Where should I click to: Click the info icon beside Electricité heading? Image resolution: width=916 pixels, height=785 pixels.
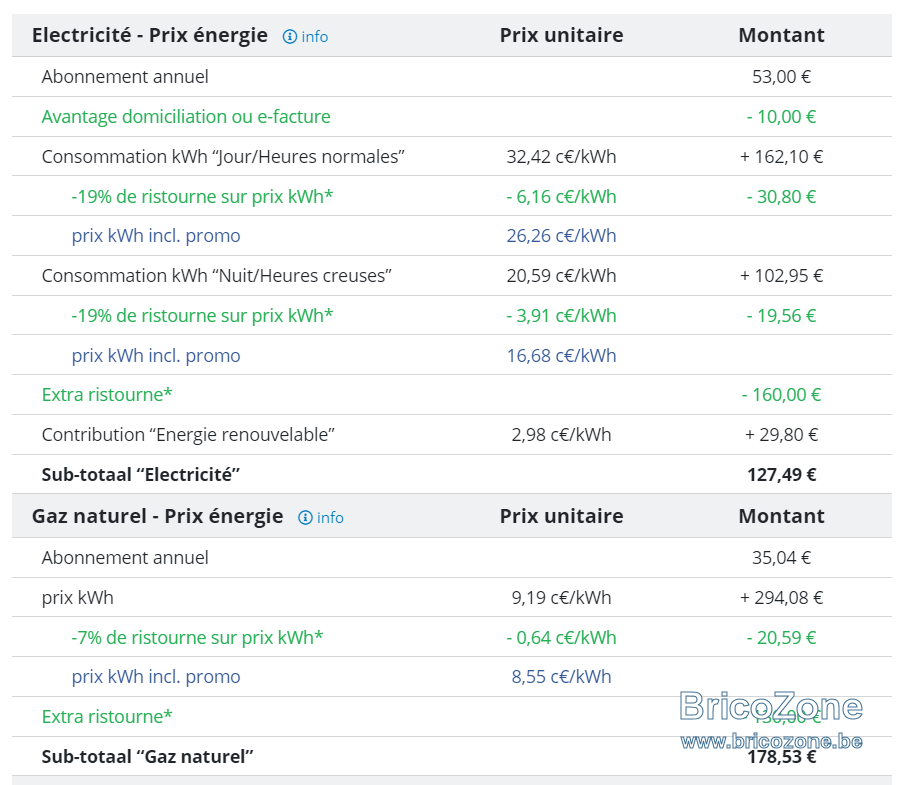click(289, 37)
